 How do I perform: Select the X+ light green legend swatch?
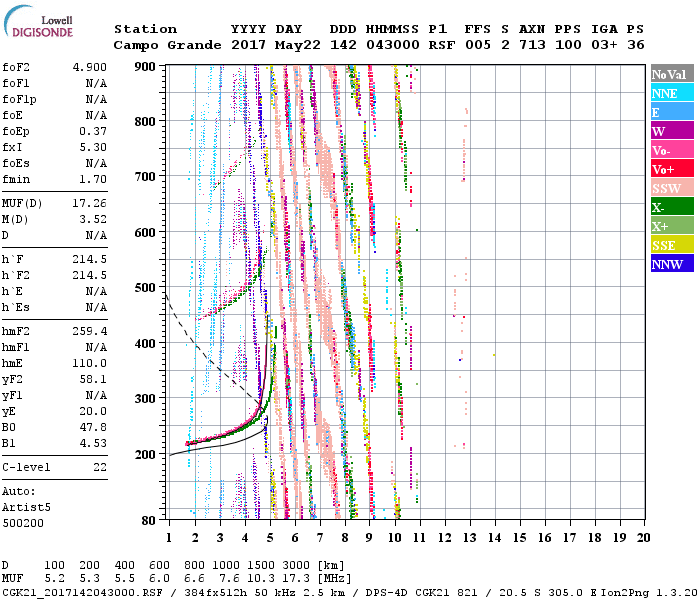pos(672,226)
